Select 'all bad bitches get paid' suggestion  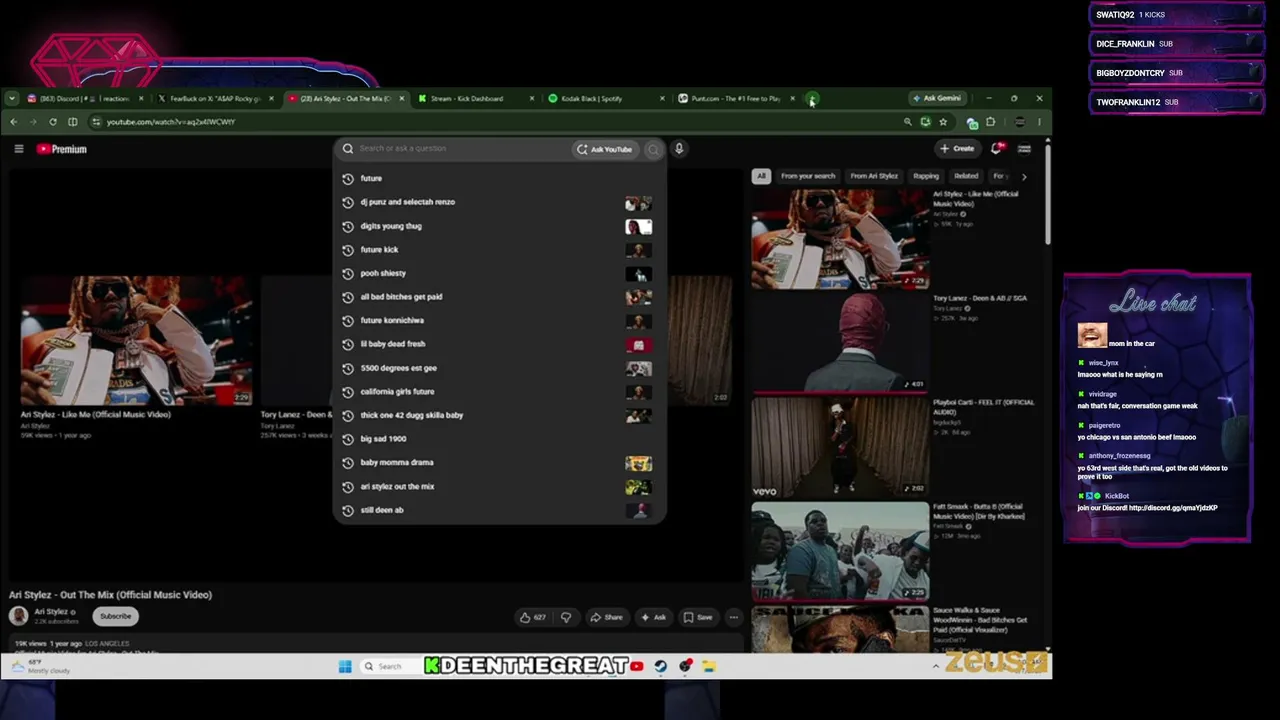coord(499,297)
